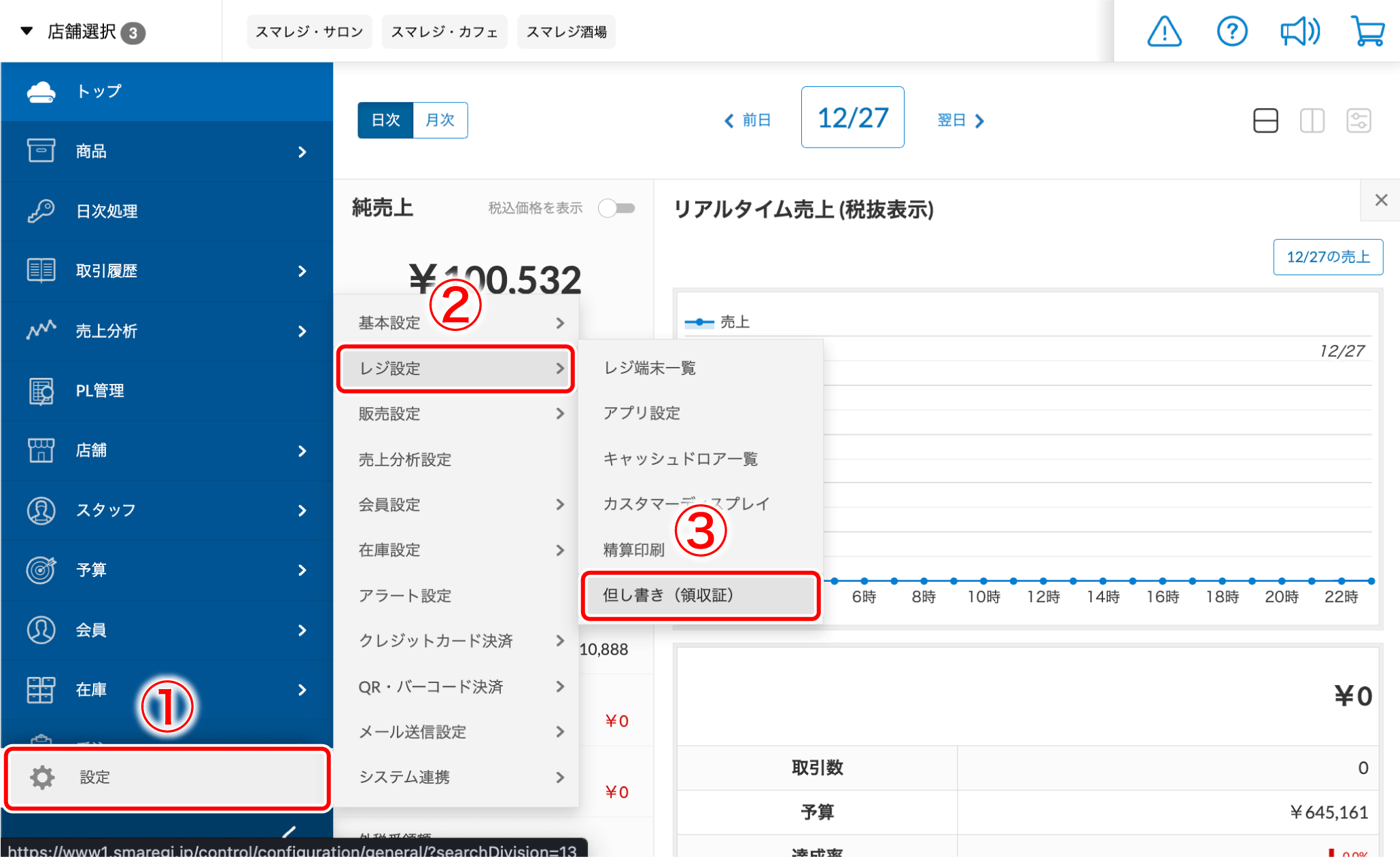Close the リアルタイム売上 panel
Screen dimensions: 1400x857
[1381, 200]
